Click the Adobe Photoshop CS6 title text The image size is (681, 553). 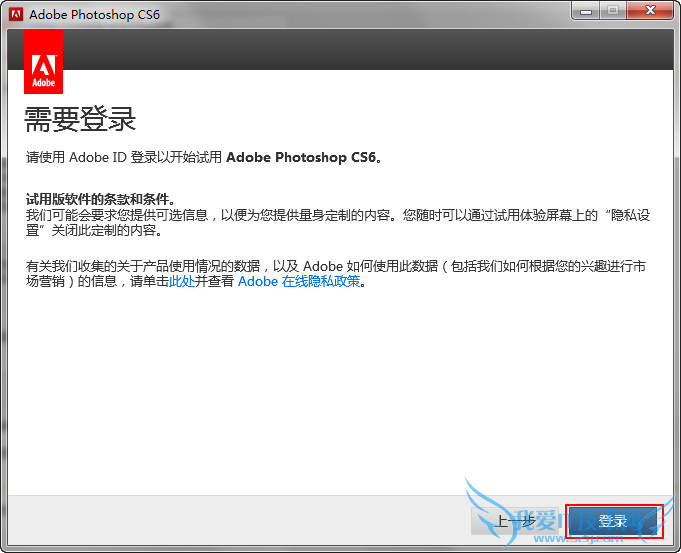coord(94,15)
